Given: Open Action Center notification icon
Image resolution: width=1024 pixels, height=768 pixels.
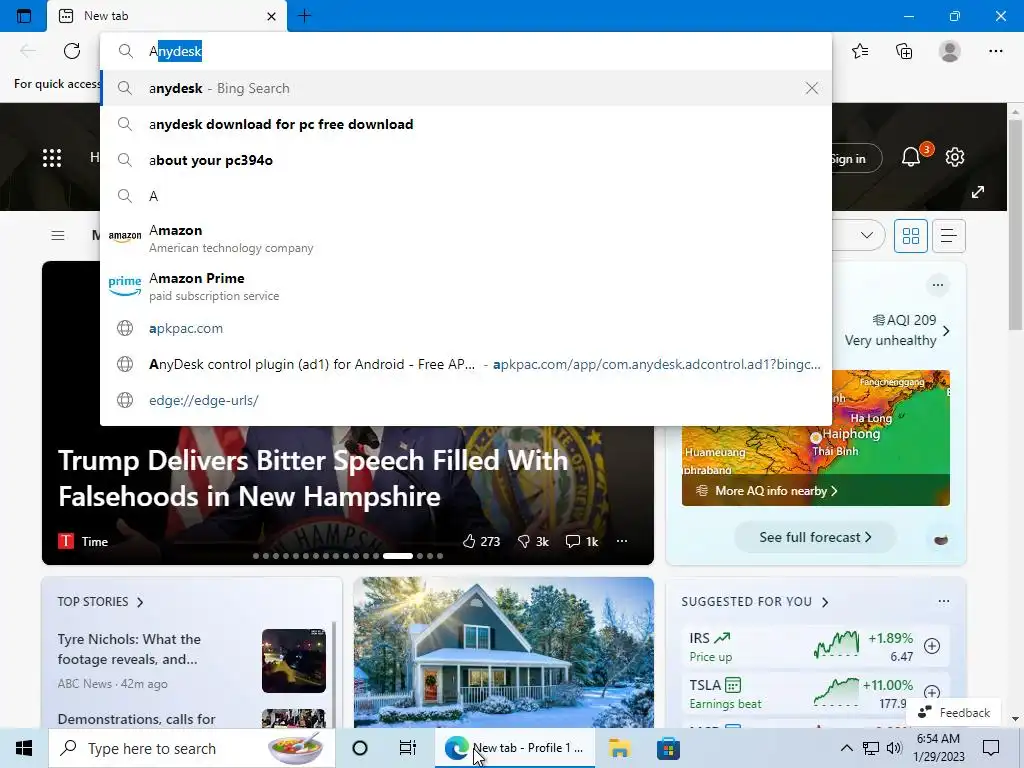Looking at the screenshot, I should click(991, 748).
